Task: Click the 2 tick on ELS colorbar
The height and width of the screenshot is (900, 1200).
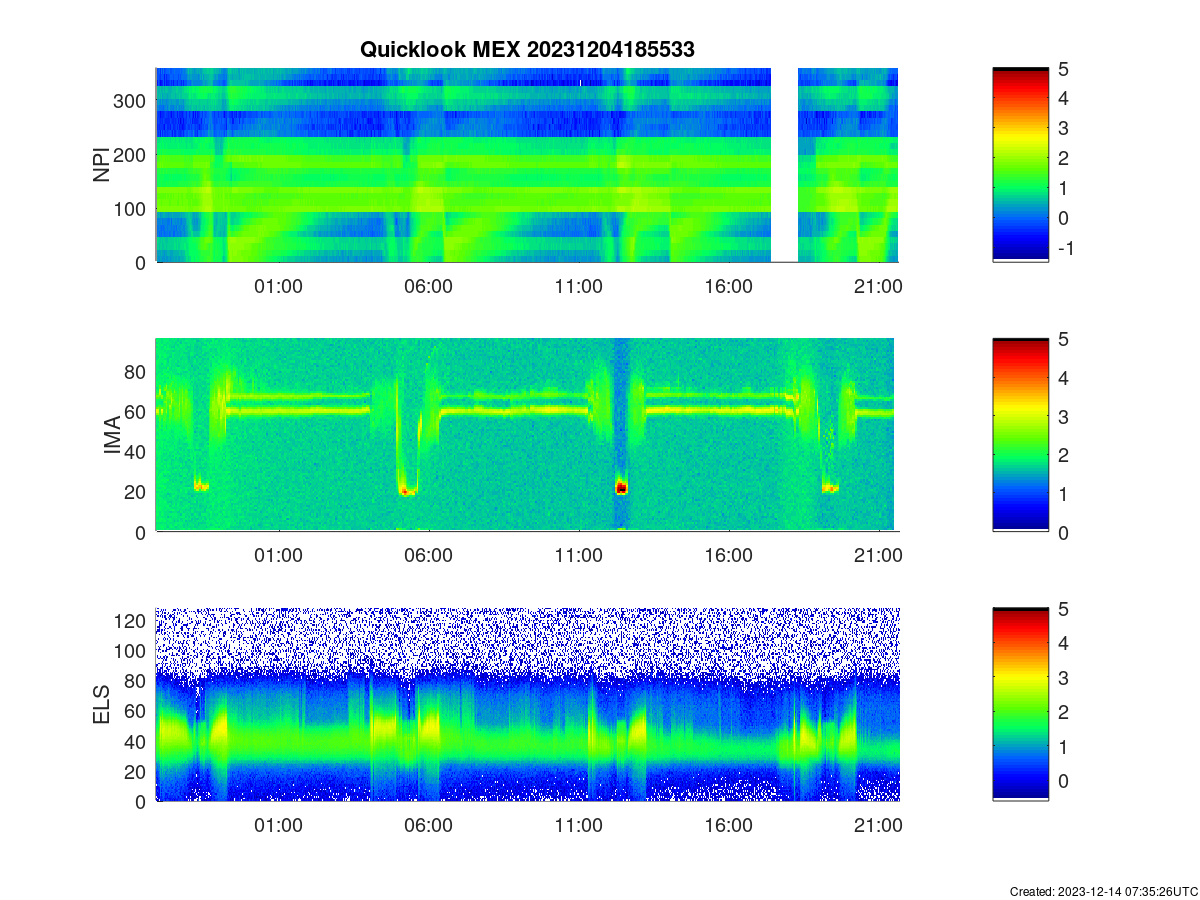Action: click(x=1064, y=712)
